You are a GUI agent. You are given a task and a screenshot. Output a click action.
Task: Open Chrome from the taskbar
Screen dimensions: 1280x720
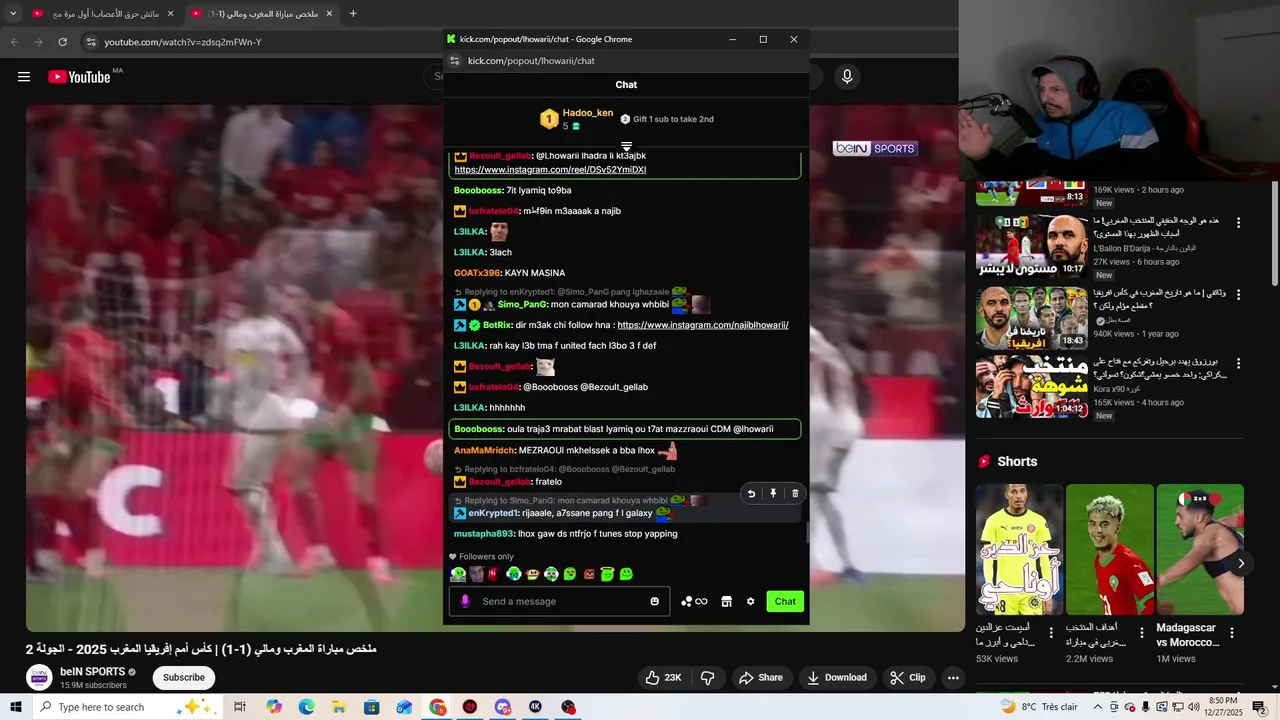point(438,707)
